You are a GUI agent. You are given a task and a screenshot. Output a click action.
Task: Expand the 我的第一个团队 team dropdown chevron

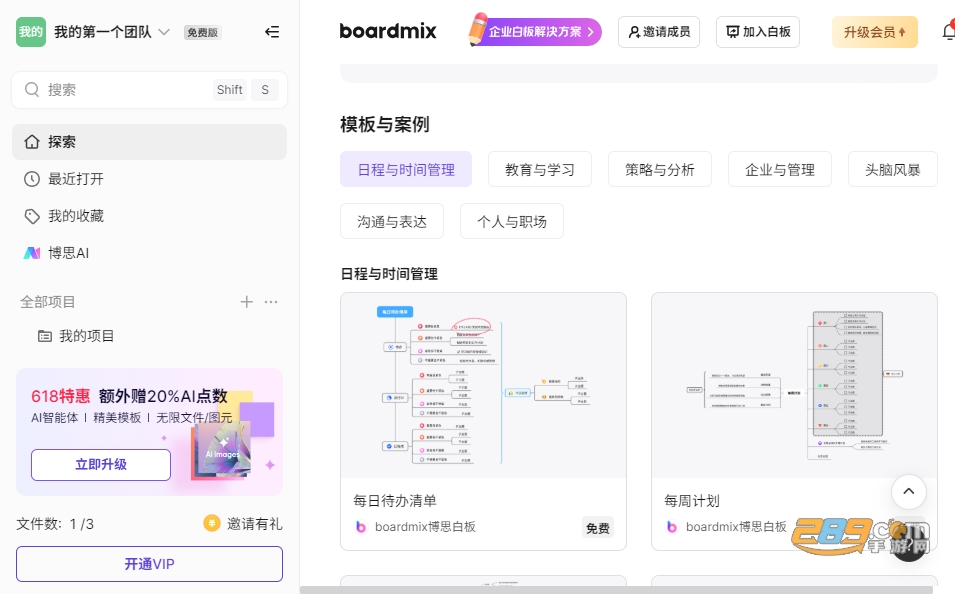(164, 32)
